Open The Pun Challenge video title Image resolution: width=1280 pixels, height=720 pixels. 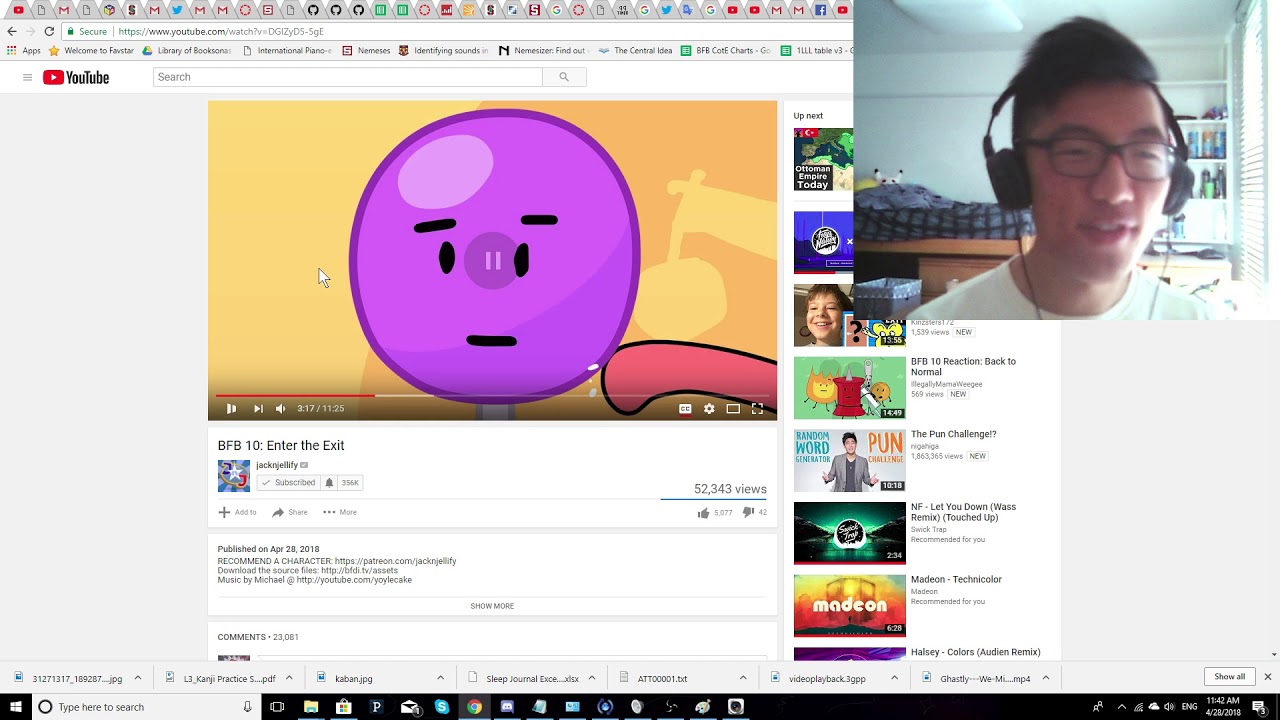pos(953,434)
